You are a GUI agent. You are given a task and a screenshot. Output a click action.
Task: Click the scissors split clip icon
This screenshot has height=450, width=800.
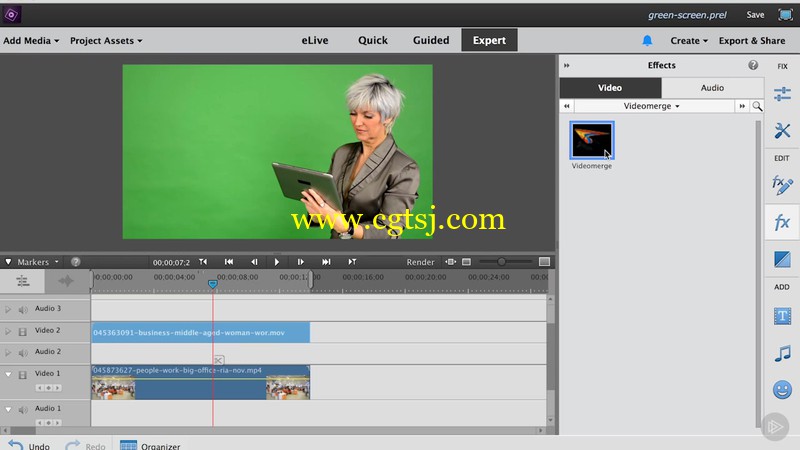[x=218, y=360]
